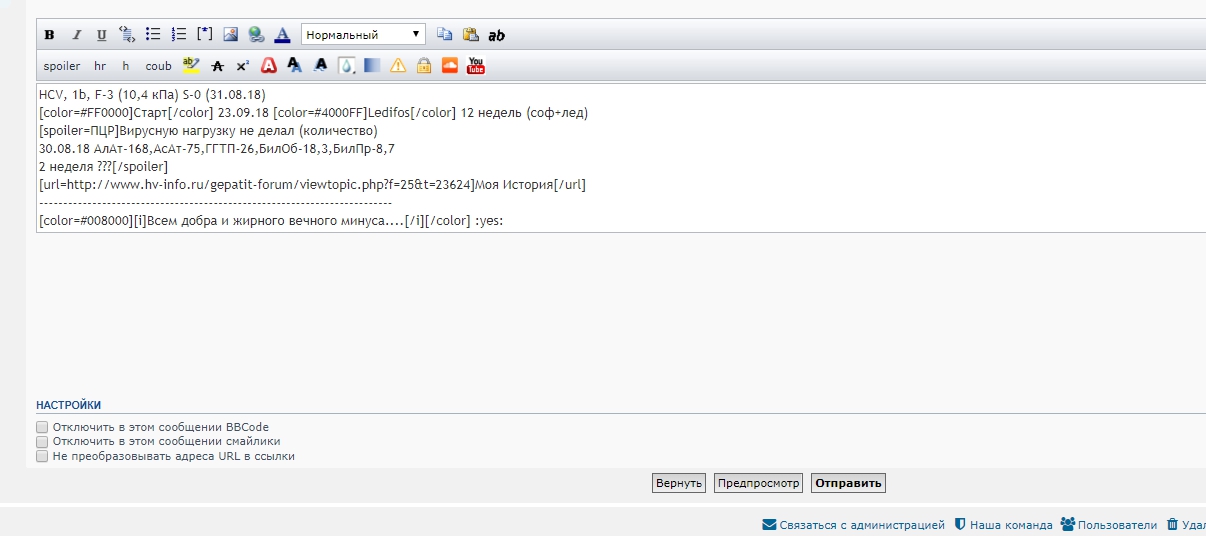Enable 'Отключить в этом сообщении BBCode' checkbox
This screenshot has width=1206, height=536.
click(x=42, y=427)
